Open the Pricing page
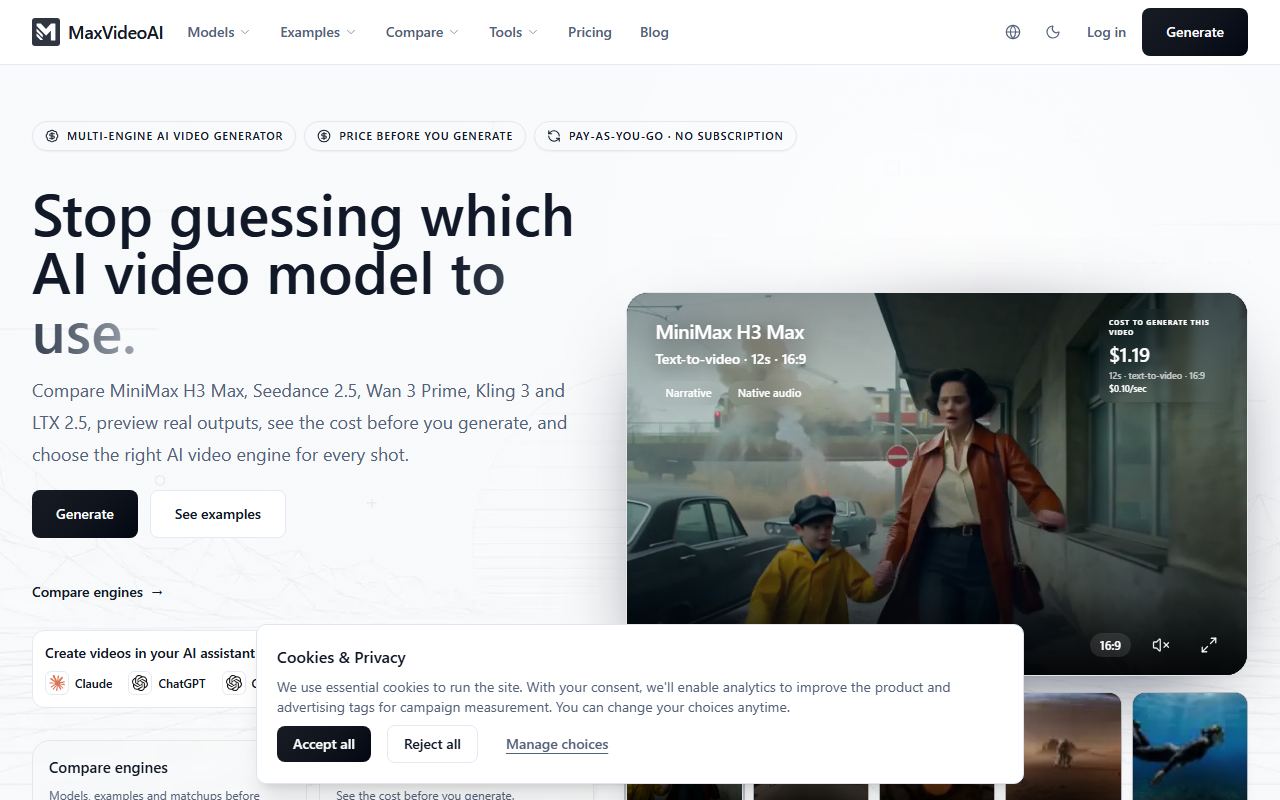 [x=590, y=32]
